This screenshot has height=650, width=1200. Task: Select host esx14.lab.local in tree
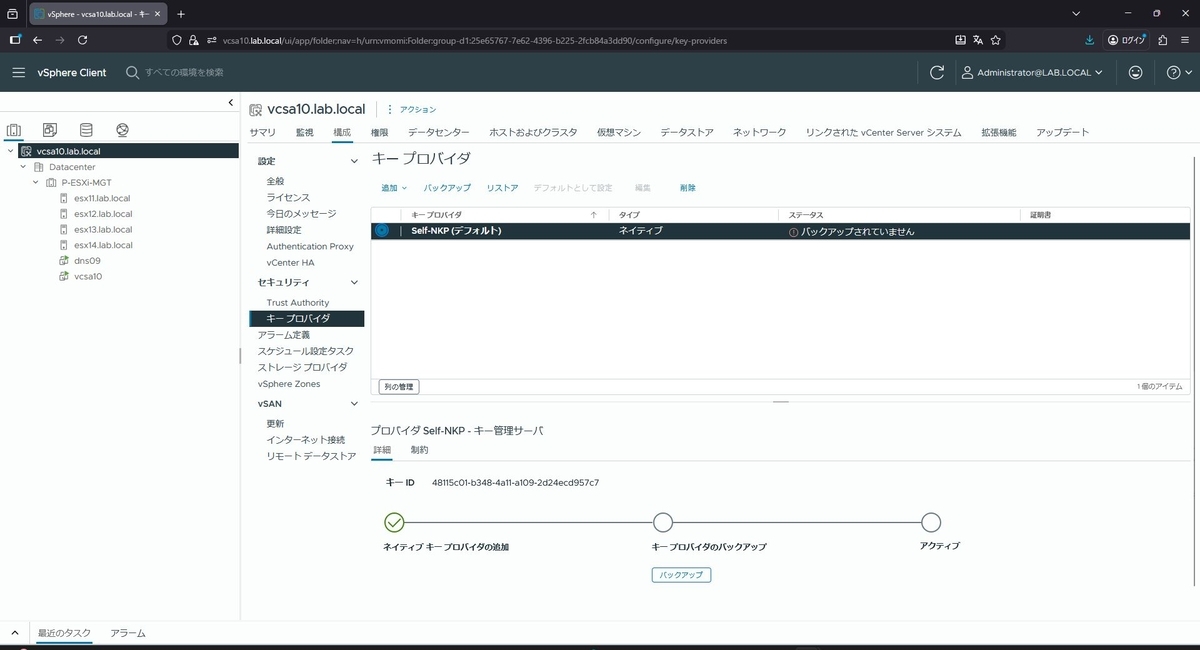coord(102,245)
